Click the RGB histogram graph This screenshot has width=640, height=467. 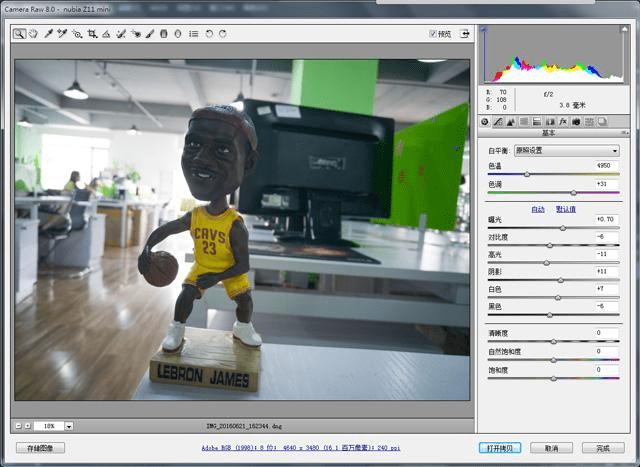point(554,54)
